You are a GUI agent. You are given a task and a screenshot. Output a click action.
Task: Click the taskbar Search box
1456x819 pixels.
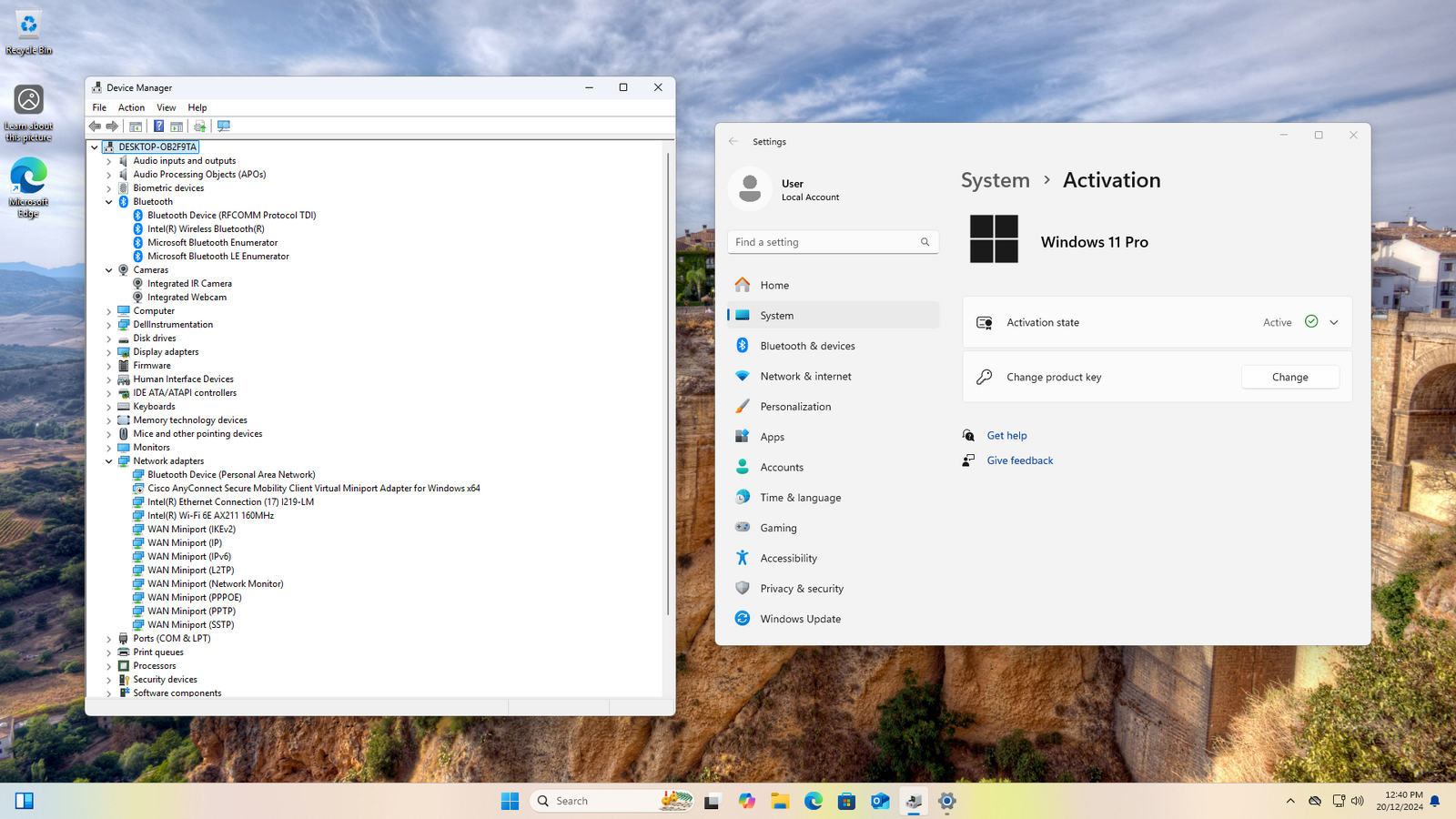pyautogui.click(x=612, y=801)
